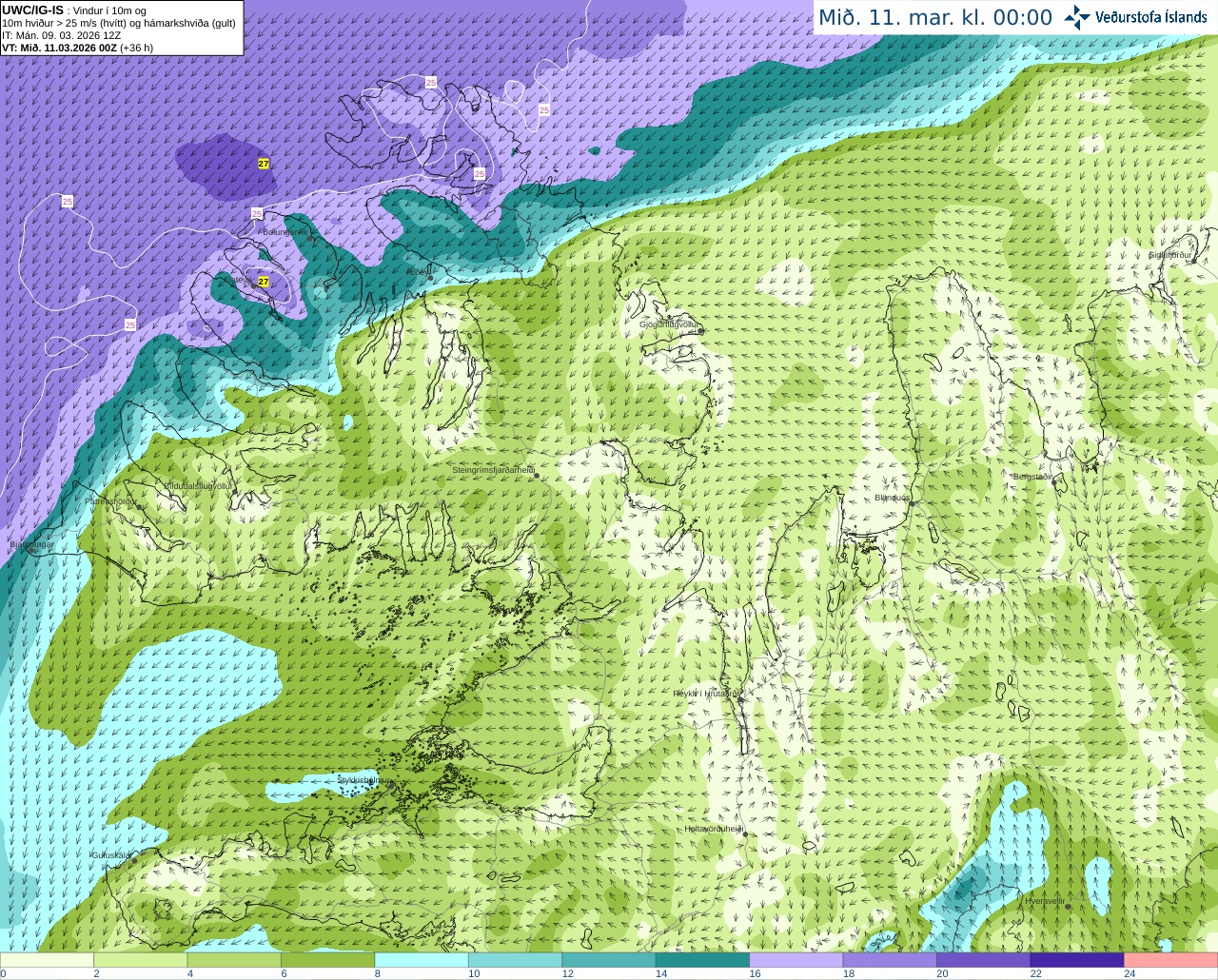Click the legend scale value 24
Viewport: 1218px width, 980px height.
click(1130, 973)
